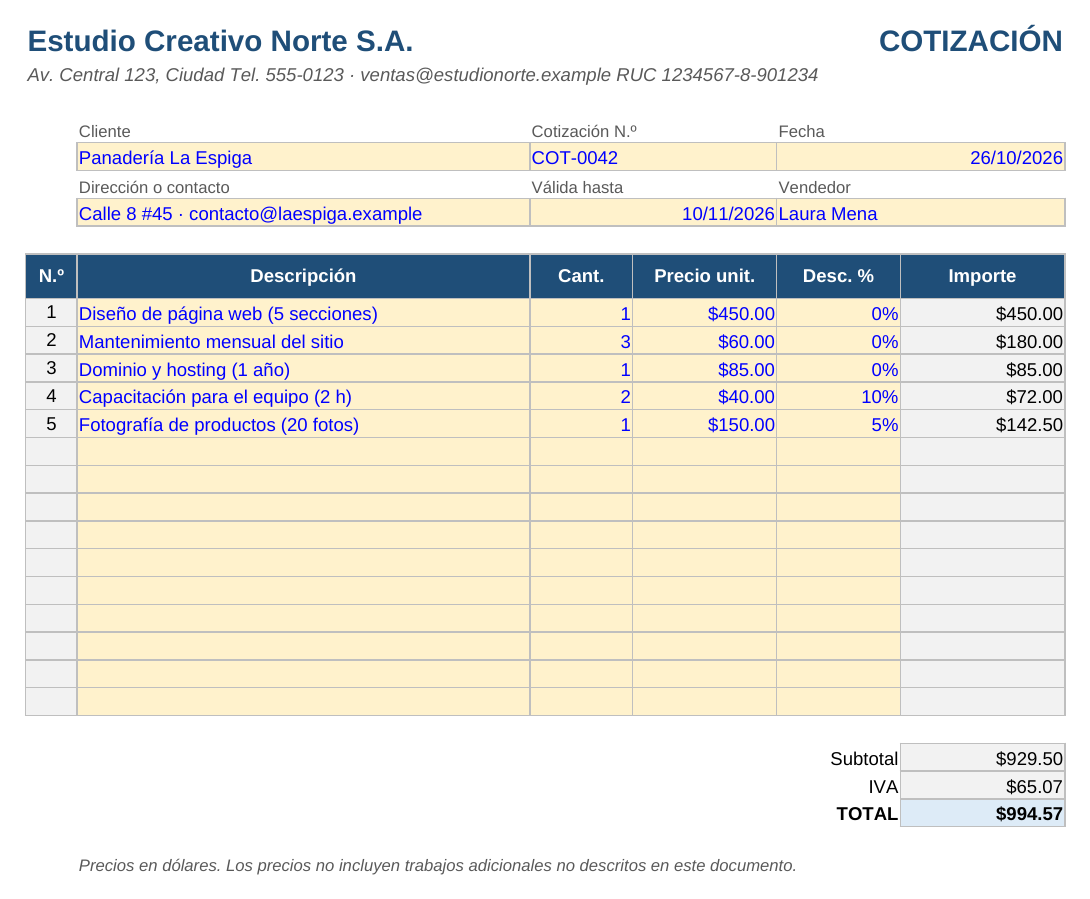Select 'Diseño de página web (5 secciones)' cell
This screenshot has width=1090, height=899.
point(303,313)
